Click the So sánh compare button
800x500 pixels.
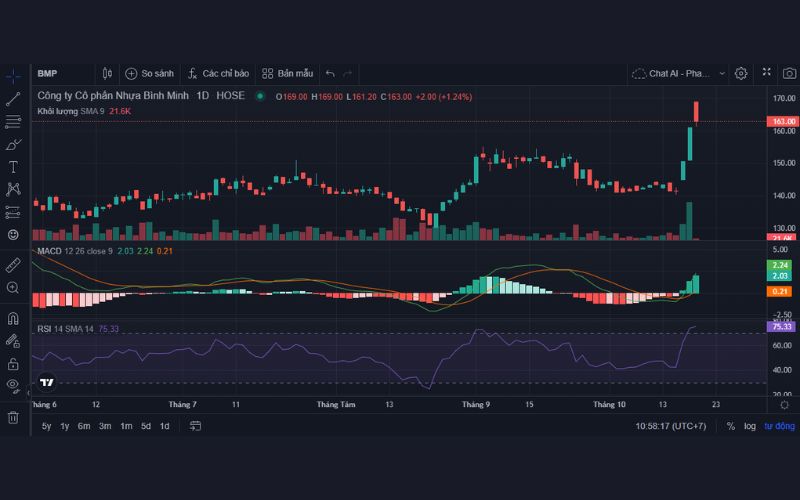click(x=149, y=73)
